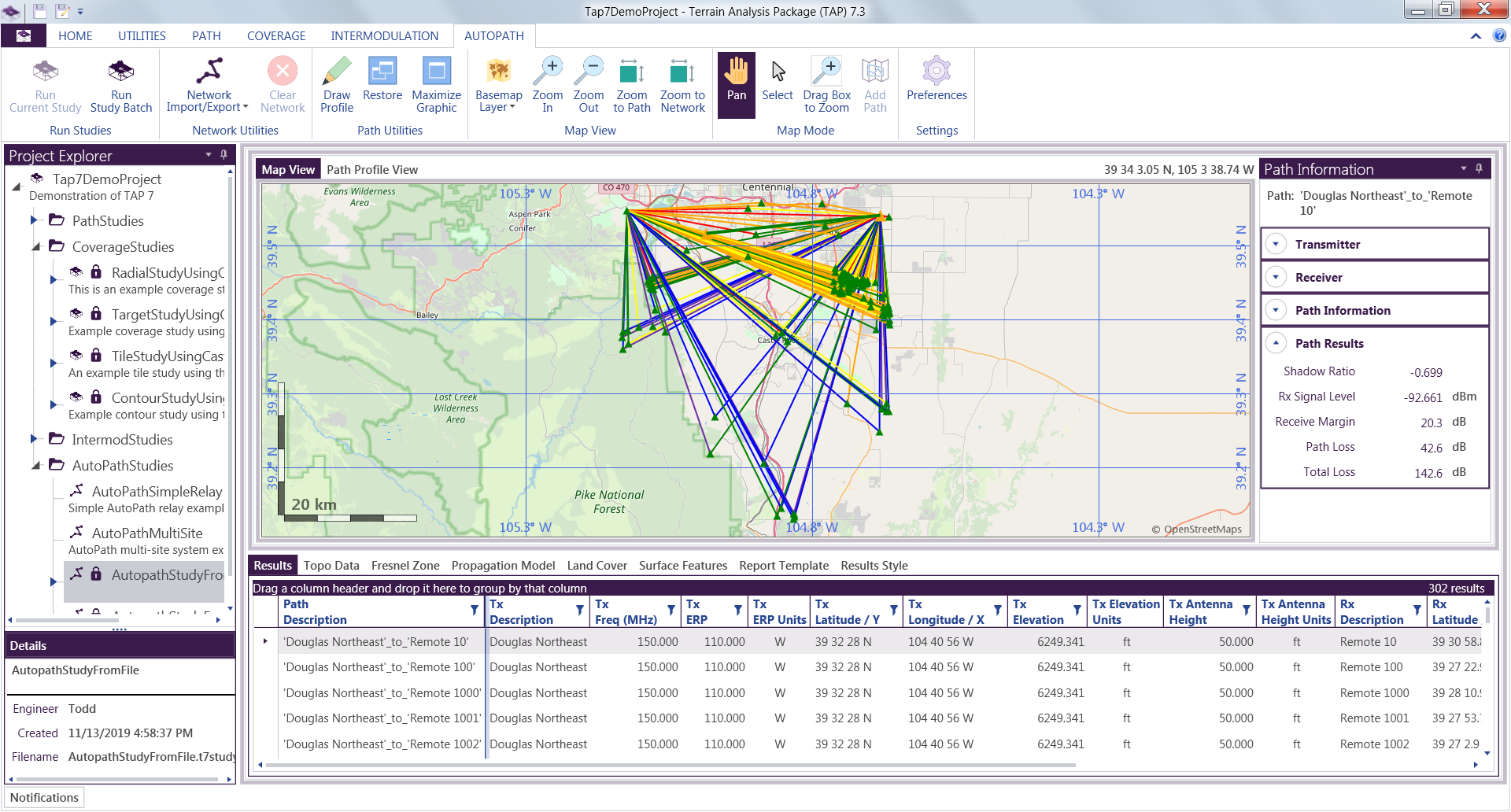Switch to the INTERMODULATION ribbon tab
The width and height of the screenshot is (1511, 812).
[385, 35]
